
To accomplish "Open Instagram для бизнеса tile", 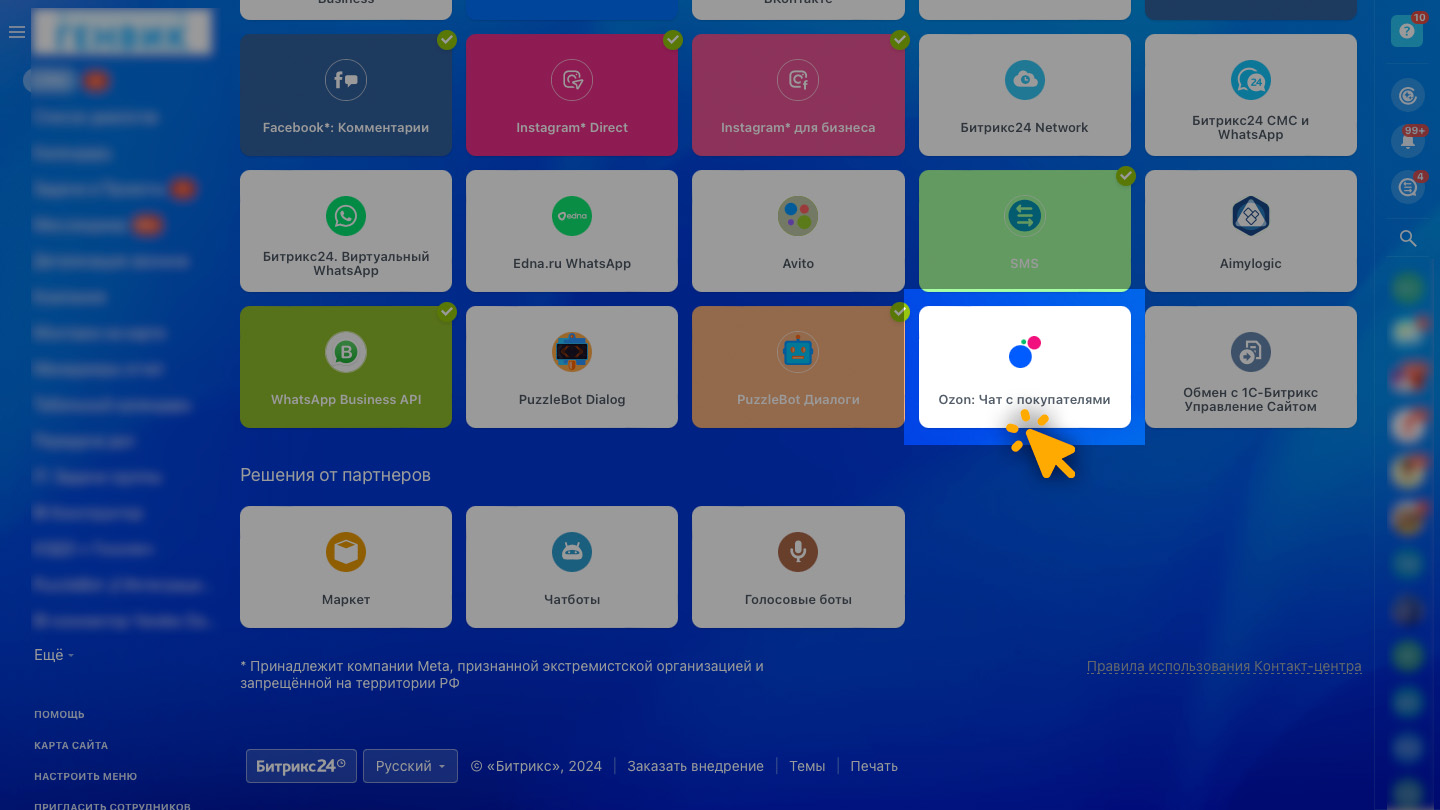I will pyautogui.click(x=798, y=95).
